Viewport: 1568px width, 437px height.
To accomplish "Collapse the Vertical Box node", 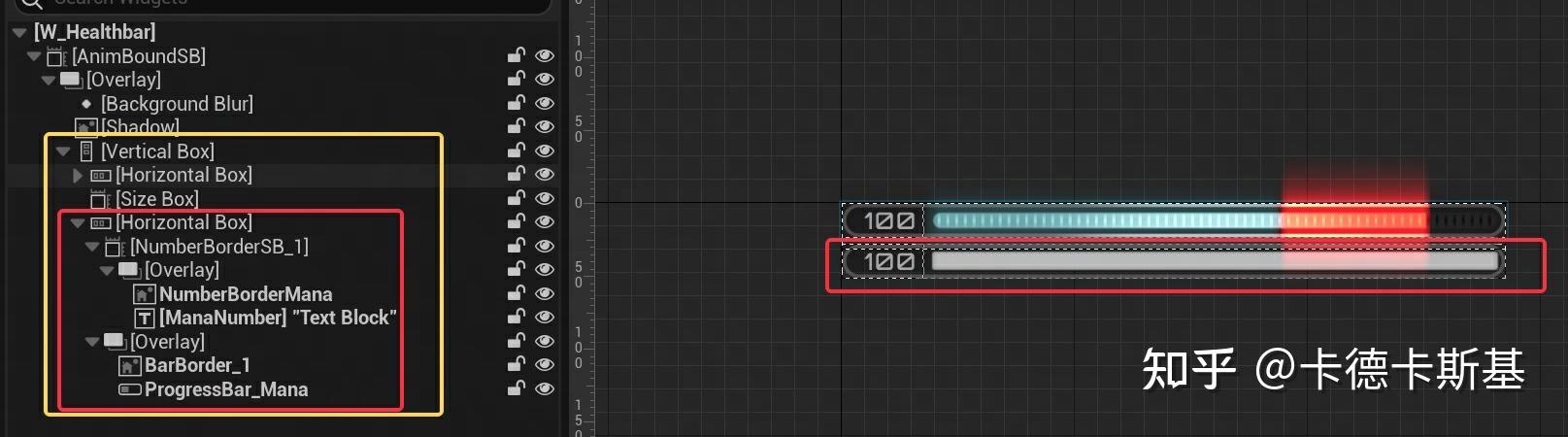I will 63,151.
